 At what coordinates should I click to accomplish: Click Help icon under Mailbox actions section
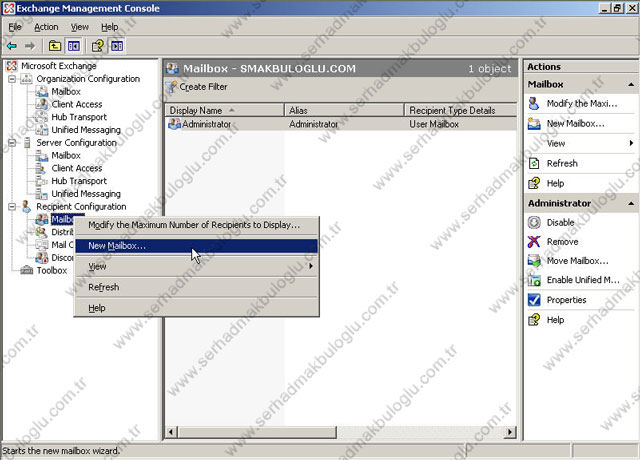(534, 183)
